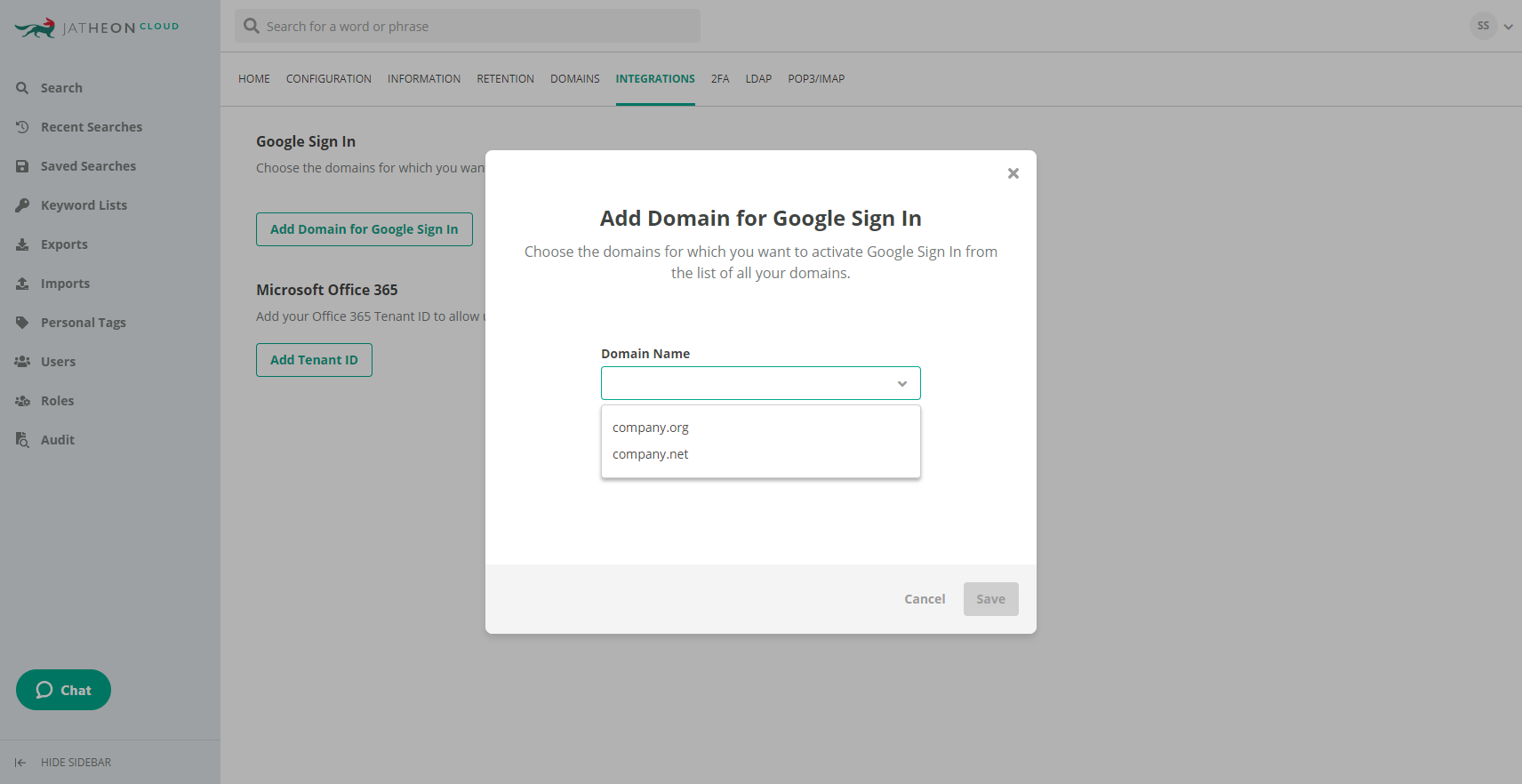This screenshot has height=784, width=1522.
Task: Click the SS user avatar
Action: point(1483,26)
